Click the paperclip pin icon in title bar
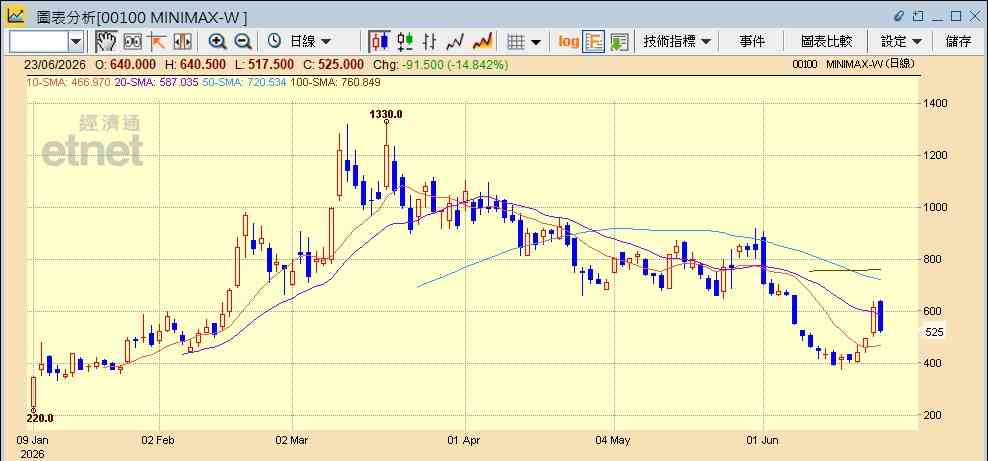This screenshot has width=988, height=461. (x=899, y=16)
